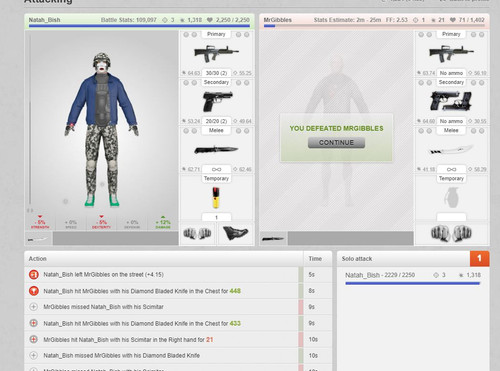Click the MrGibbles player name header
The image size is (500, 371).
click(278, 20)
